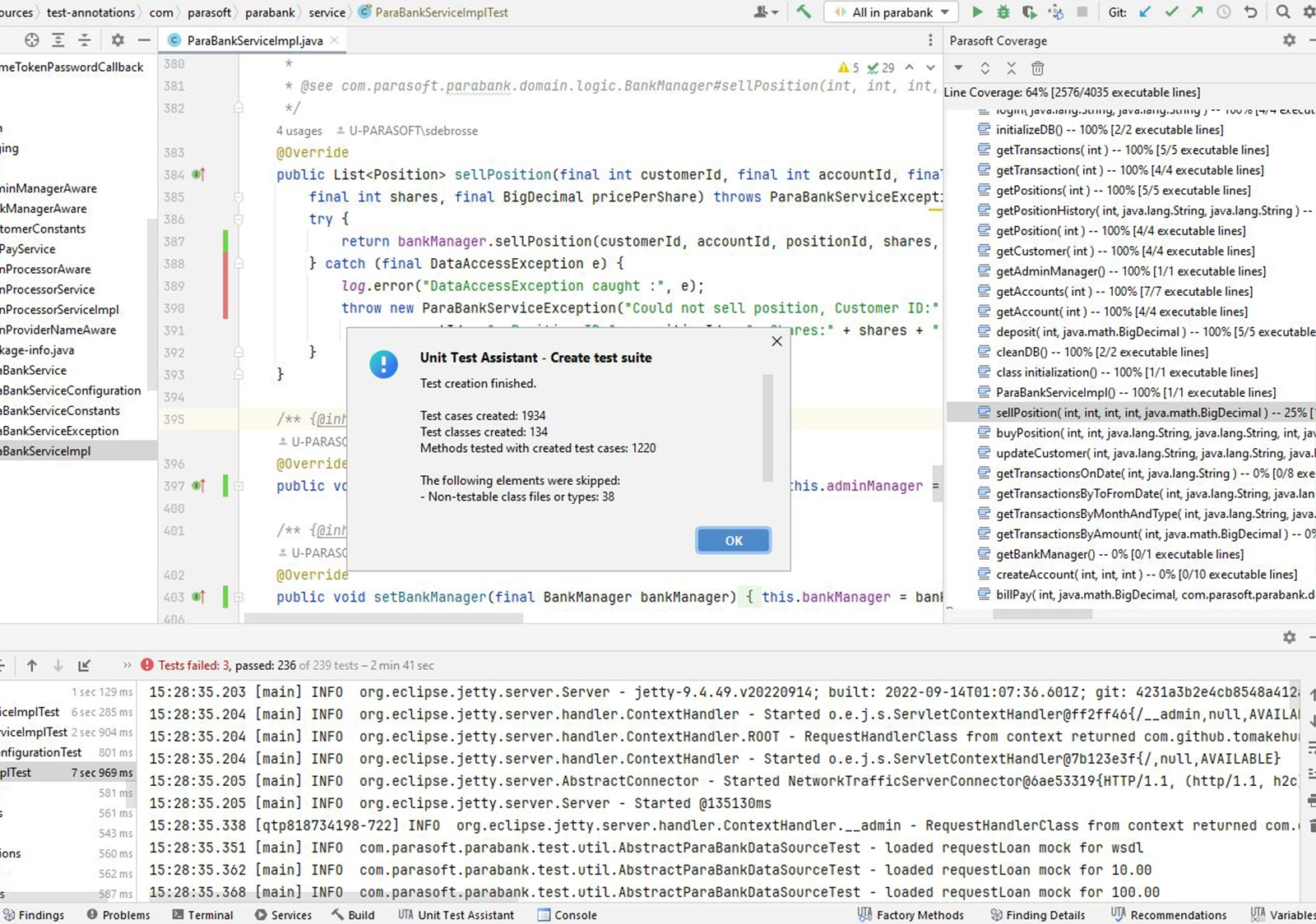Open the 'All in parabank' run configuration dropdown

point(891,12)
